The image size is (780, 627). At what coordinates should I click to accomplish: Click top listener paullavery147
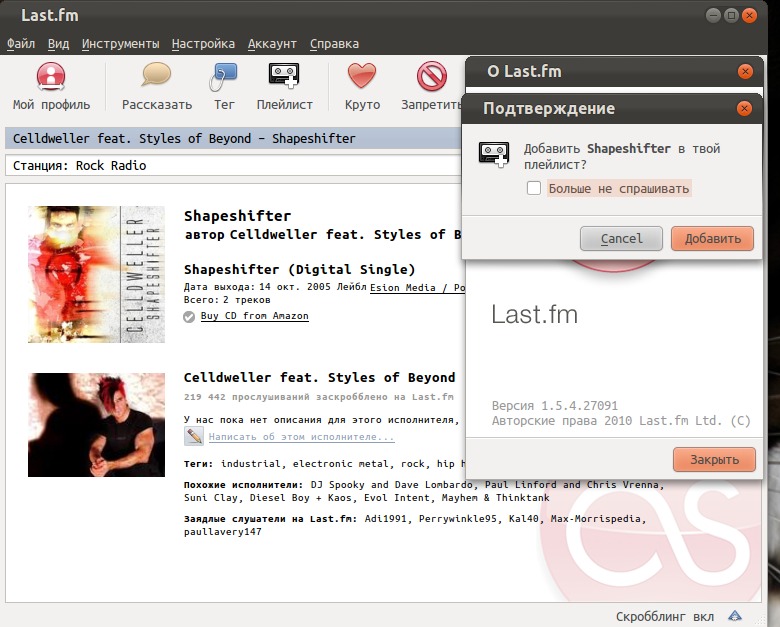(x=222, y=531)
